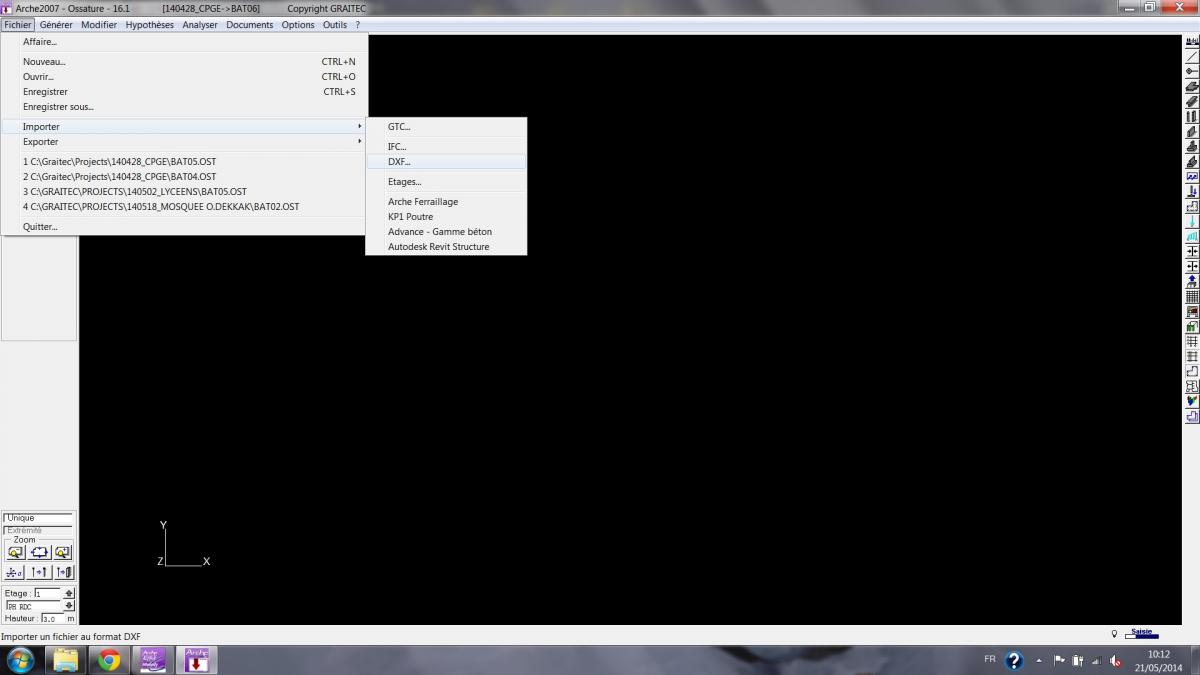1200x675 pixels.
Task: Choose Affaire... from the Fichier menu
Action: coord(185,42)
